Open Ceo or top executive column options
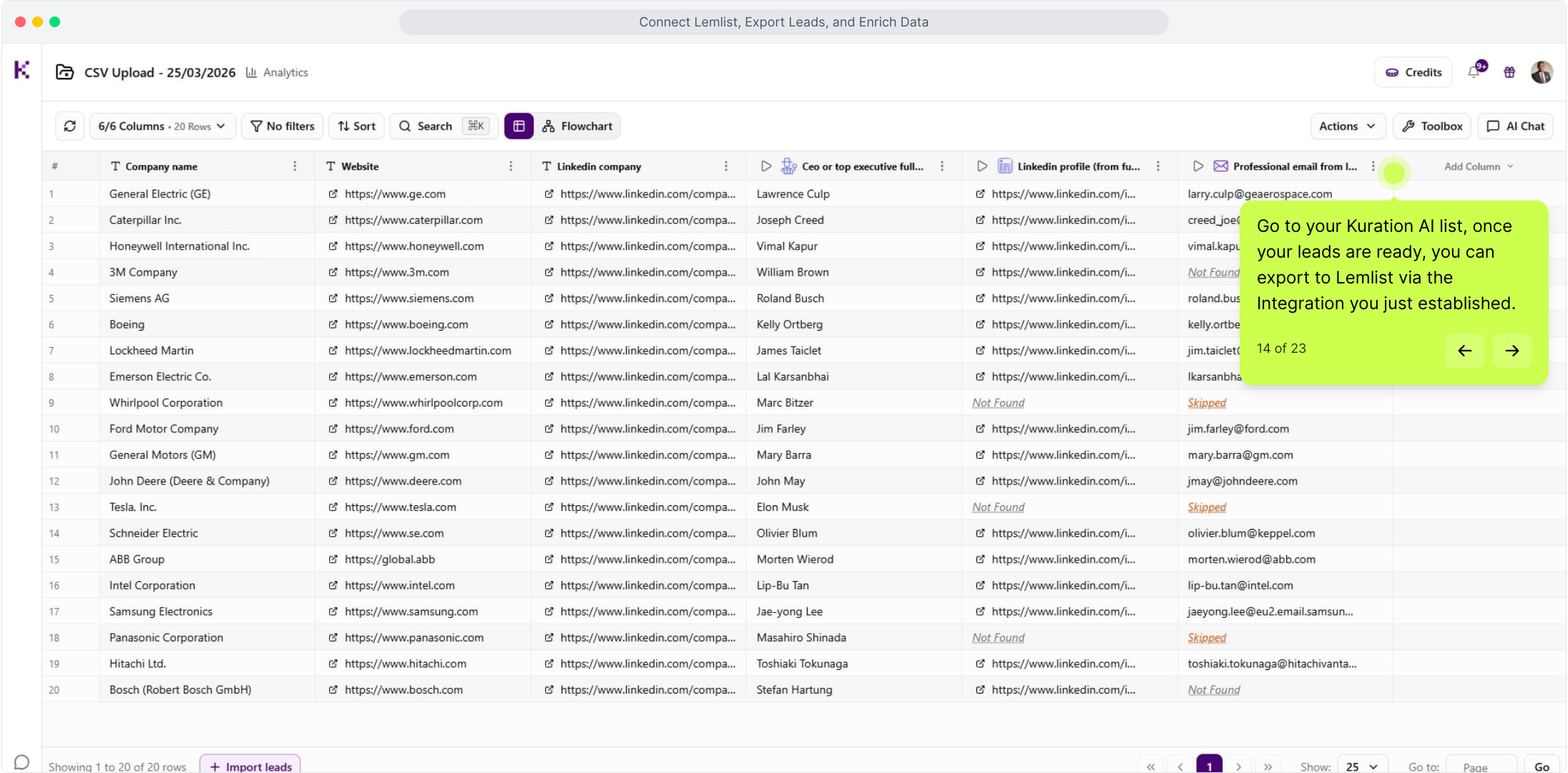Image resolution: width=1568 pixels, height=773 pixels. click(942, 166)
